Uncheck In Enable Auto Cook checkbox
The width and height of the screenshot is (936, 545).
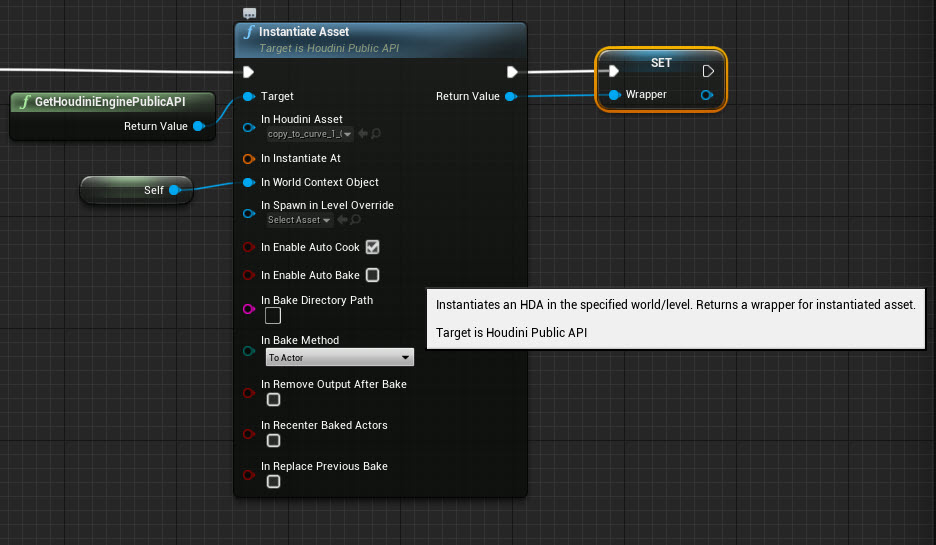click(372, 247)
